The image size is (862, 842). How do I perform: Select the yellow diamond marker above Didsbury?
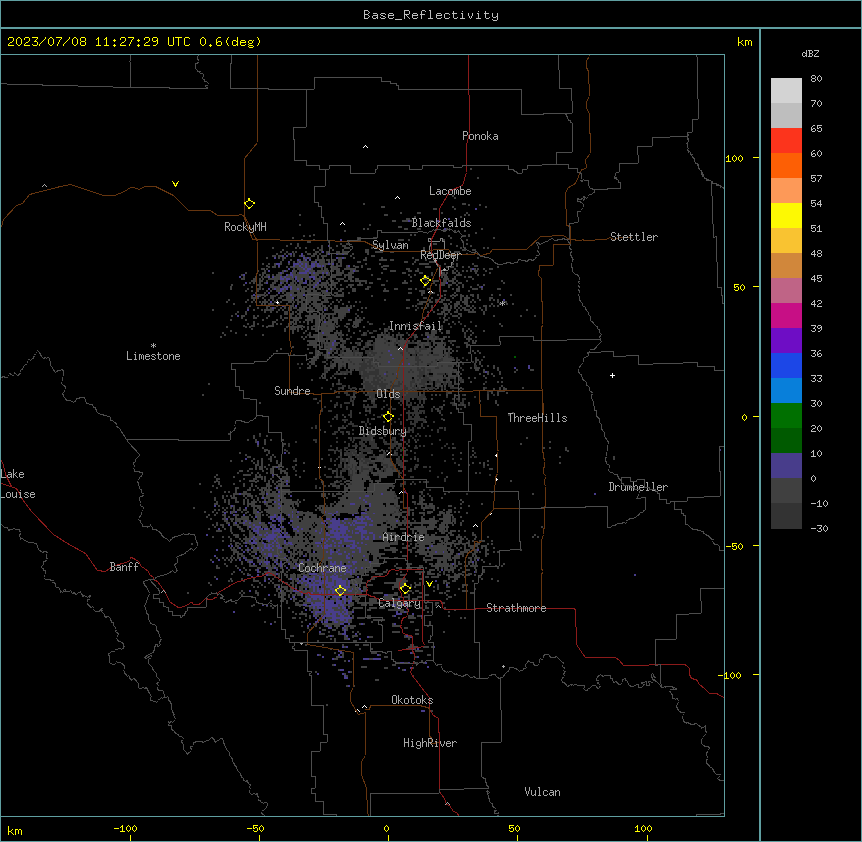(x=388, y=417)
